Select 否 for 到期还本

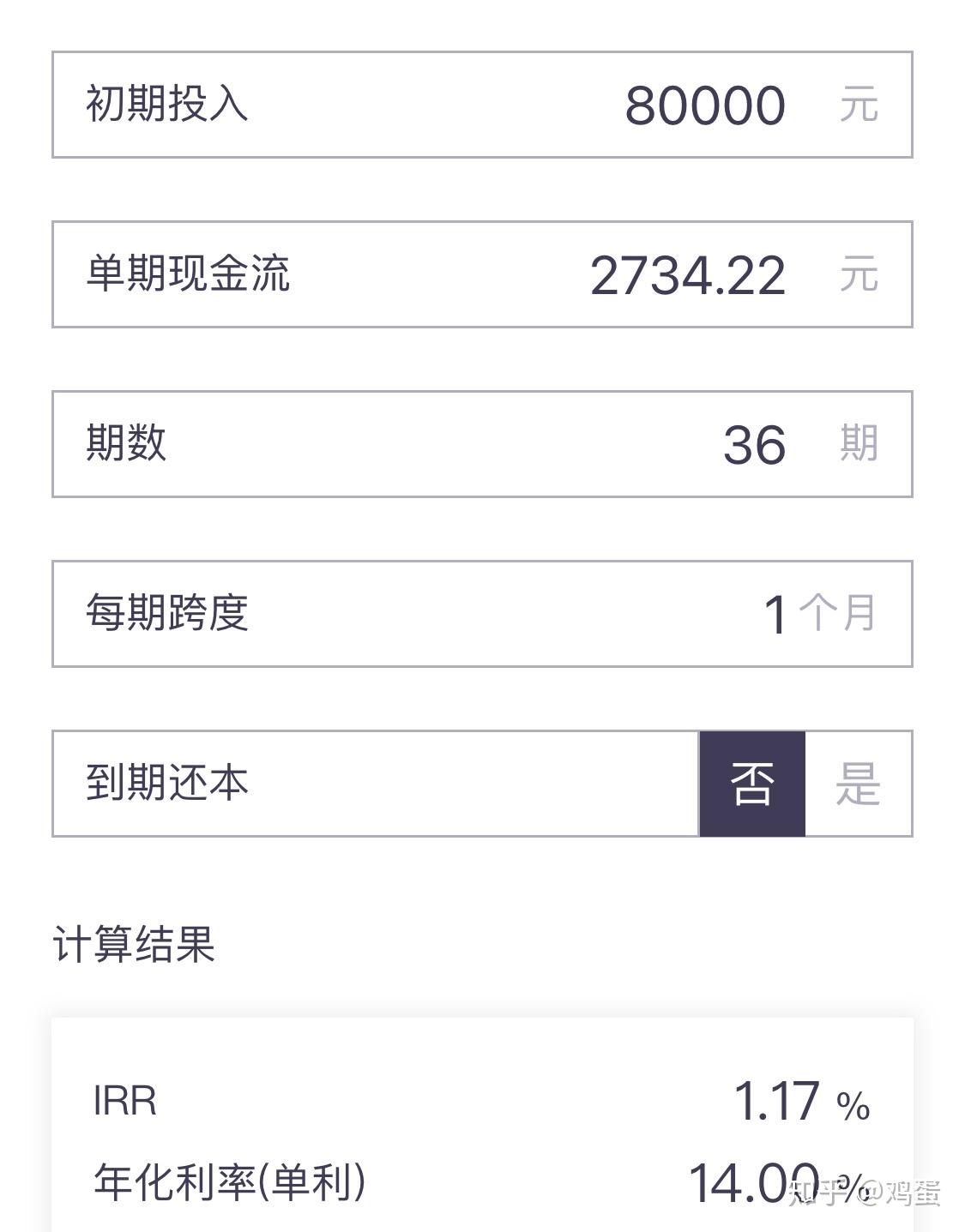point(752,784)
